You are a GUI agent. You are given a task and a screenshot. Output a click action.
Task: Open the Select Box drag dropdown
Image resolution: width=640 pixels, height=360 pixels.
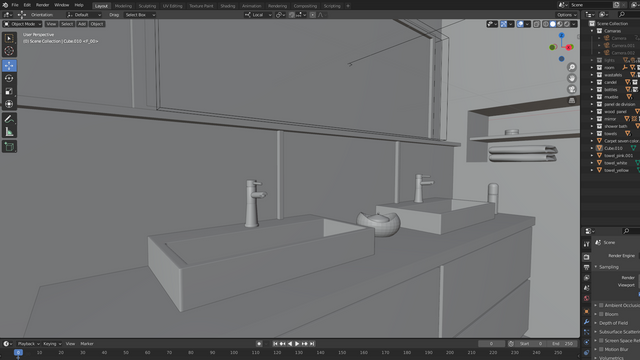tap(139, 15)
